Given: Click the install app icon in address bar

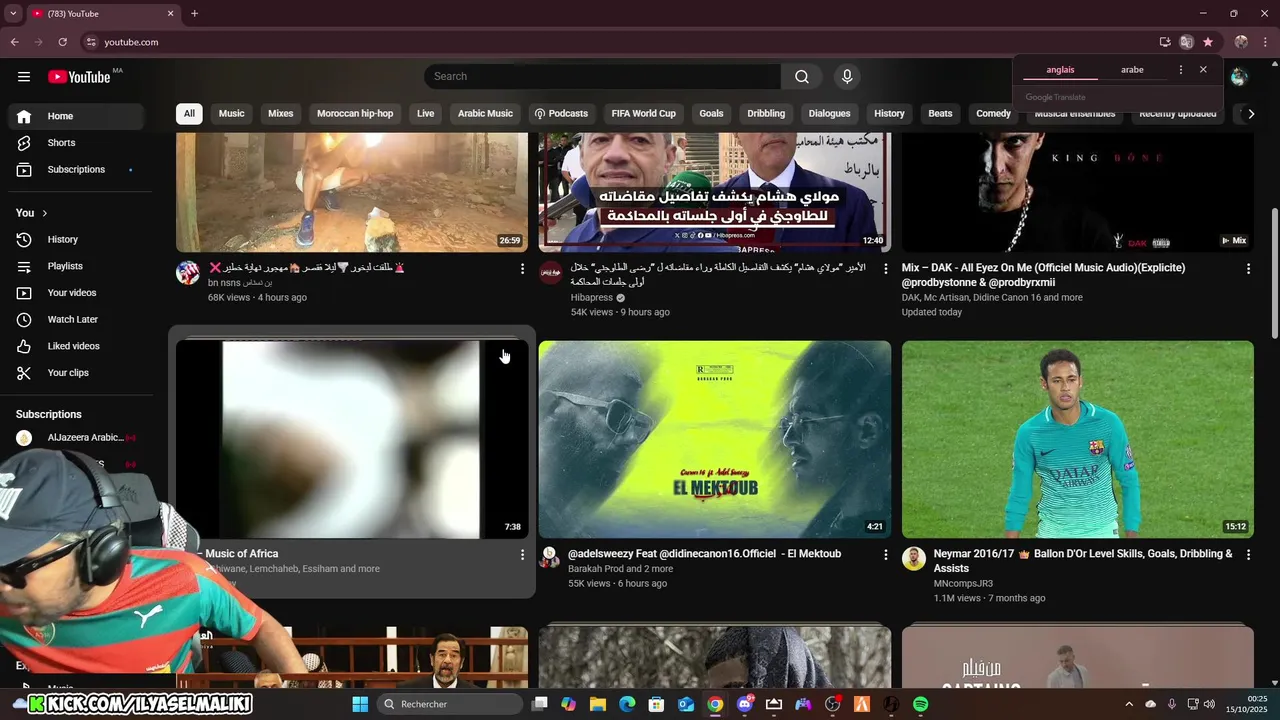Looking at the screenshot, I should 1165,42.
